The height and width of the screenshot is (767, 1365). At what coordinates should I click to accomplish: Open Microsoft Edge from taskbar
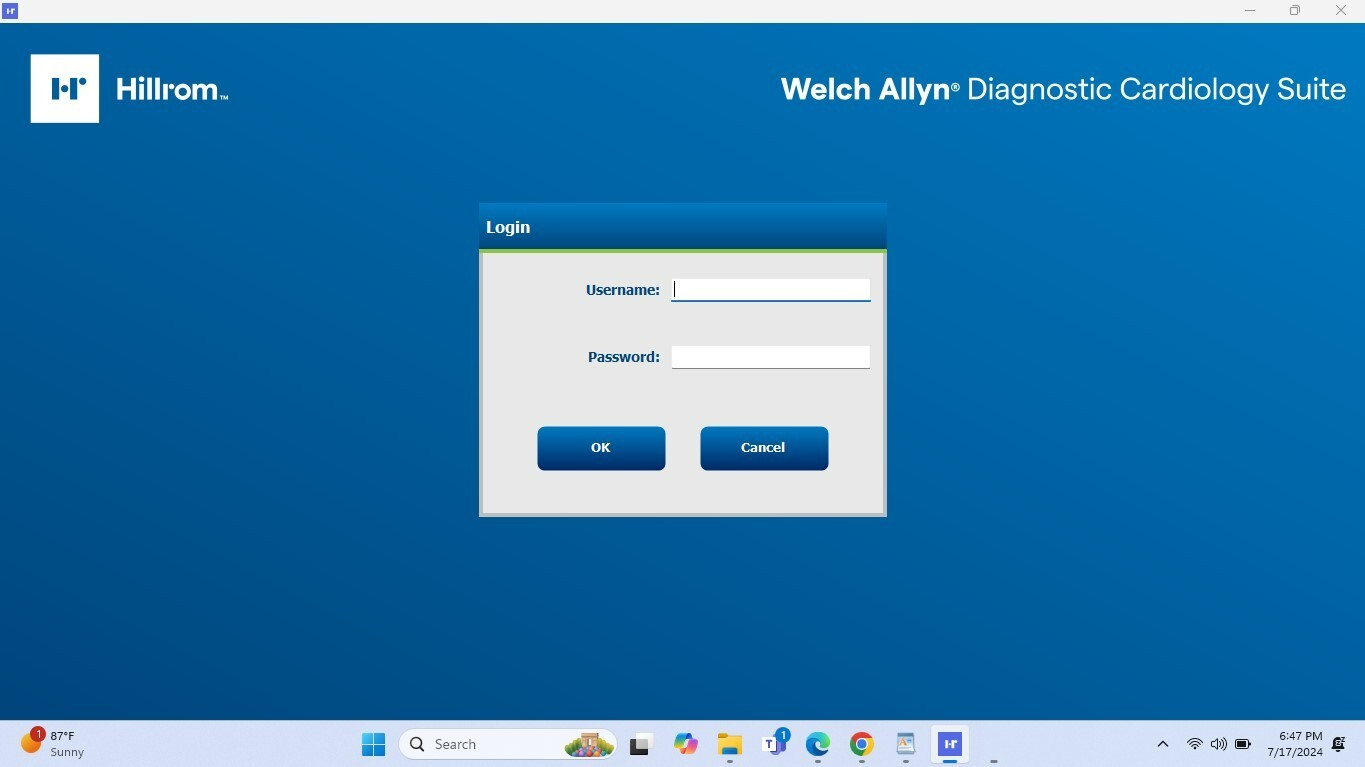point(818,744)
